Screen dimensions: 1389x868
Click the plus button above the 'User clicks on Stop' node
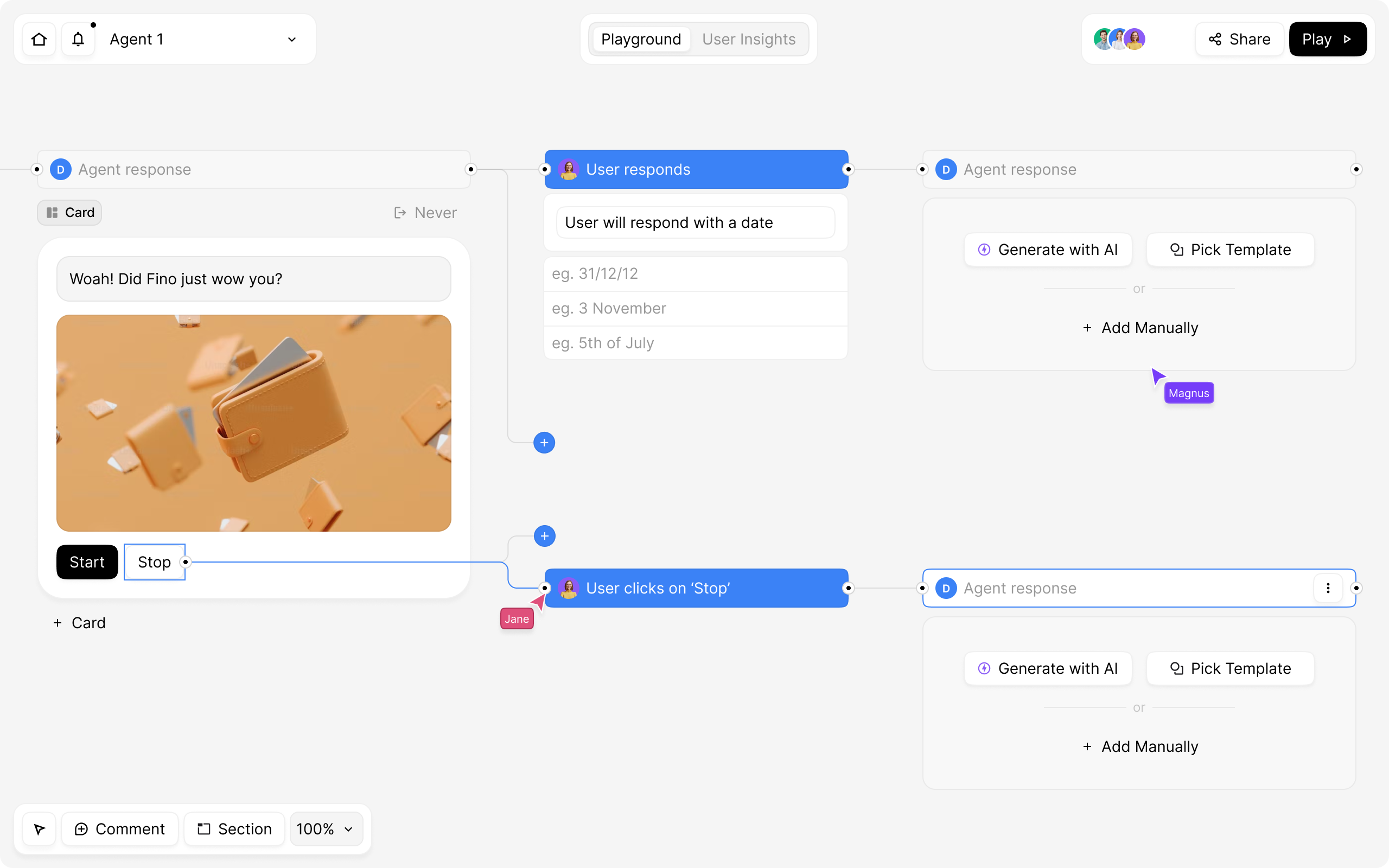[544, 535]
